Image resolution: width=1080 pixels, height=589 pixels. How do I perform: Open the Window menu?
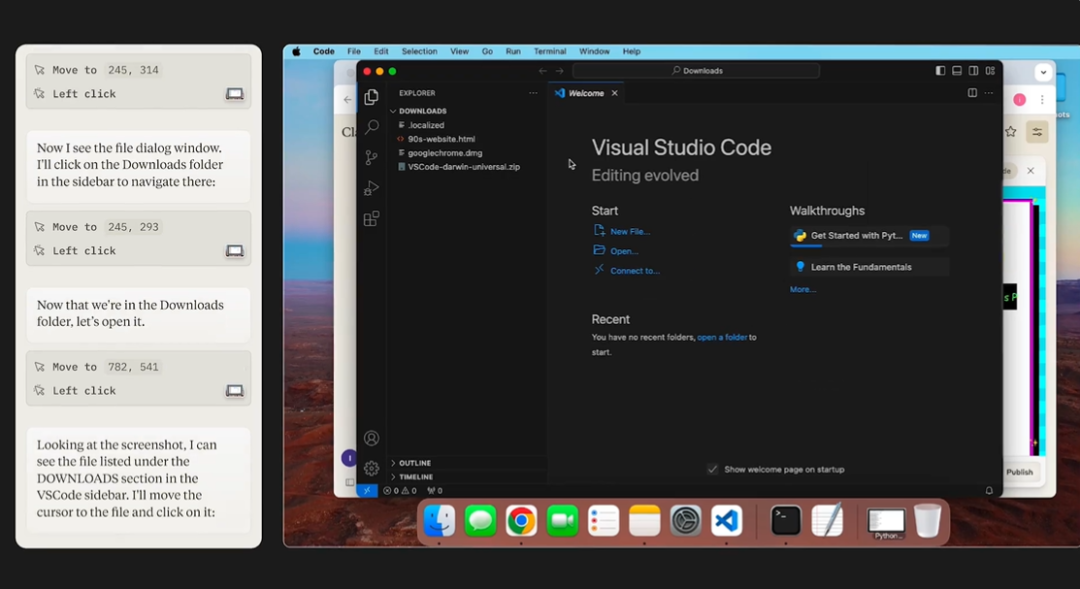pyautogui.click(x=594, y=52)
